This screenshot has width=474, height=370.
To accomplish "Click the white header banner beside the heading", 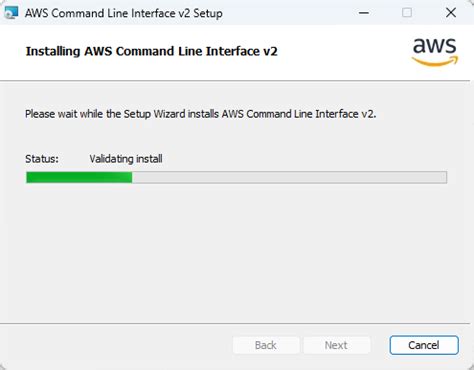I will [x=343, y=52].
